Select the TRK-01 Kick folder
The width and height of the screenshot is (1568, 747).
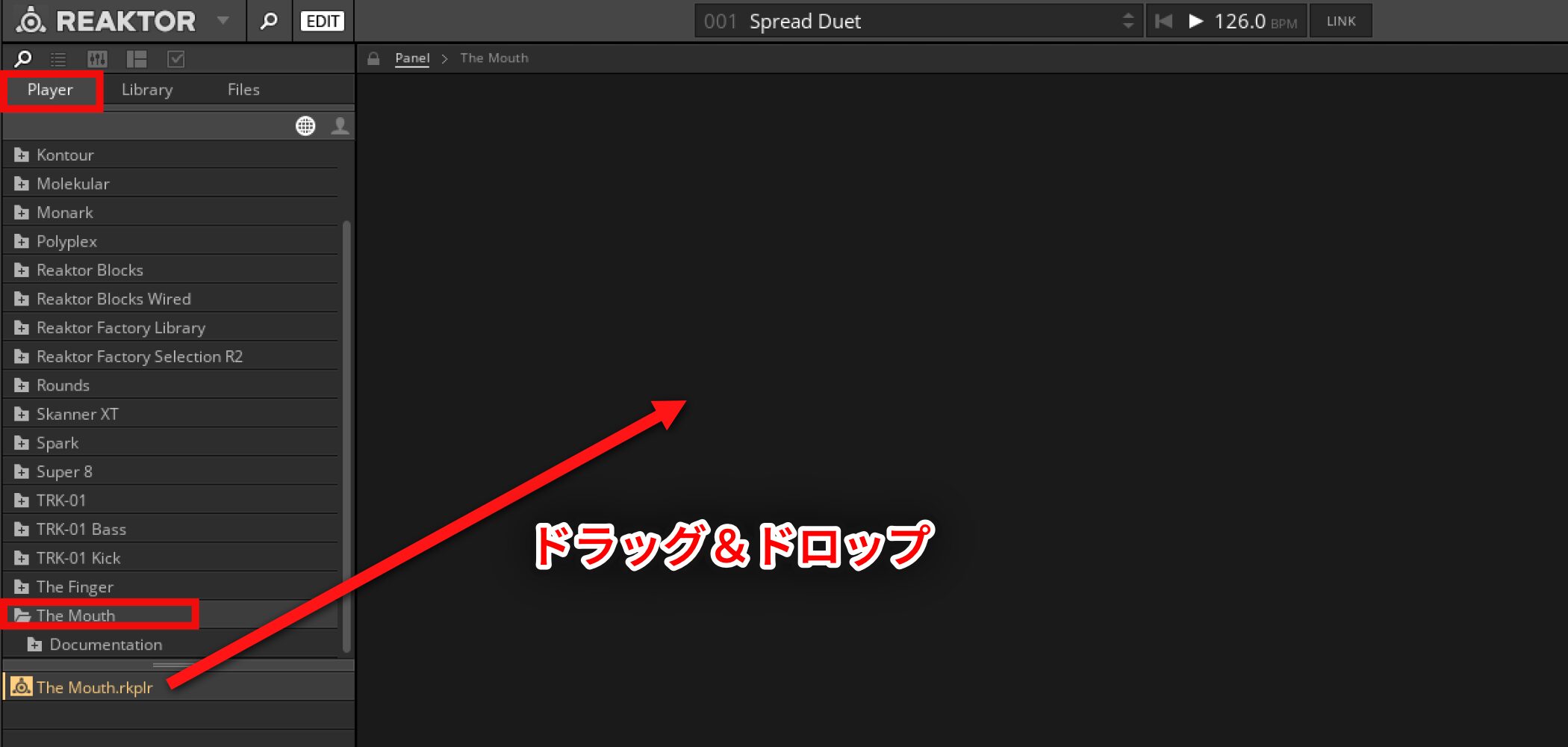click(170, 558)
